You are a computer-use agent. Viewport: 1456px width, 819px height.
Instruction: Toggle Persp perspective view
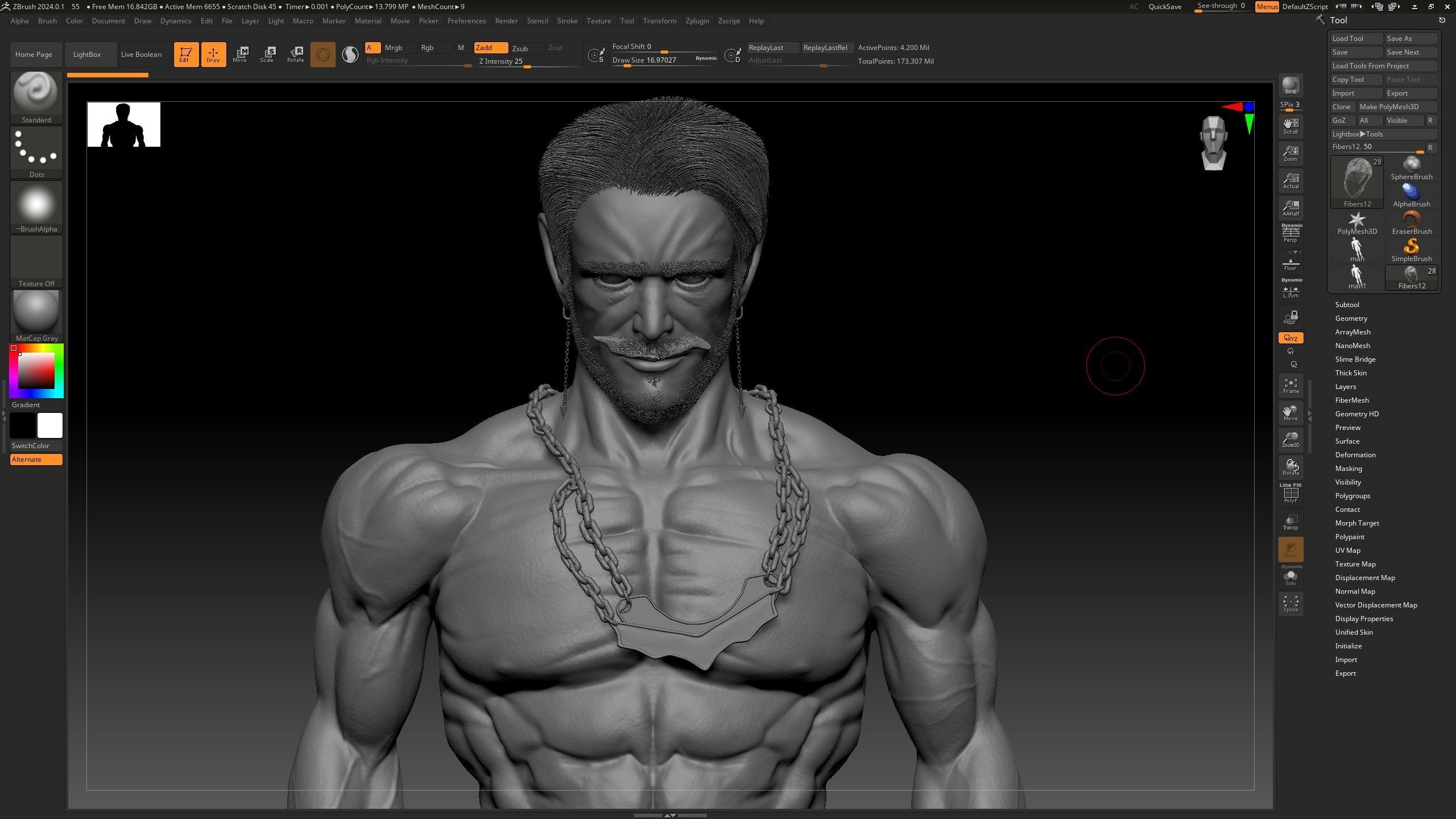1290,233
